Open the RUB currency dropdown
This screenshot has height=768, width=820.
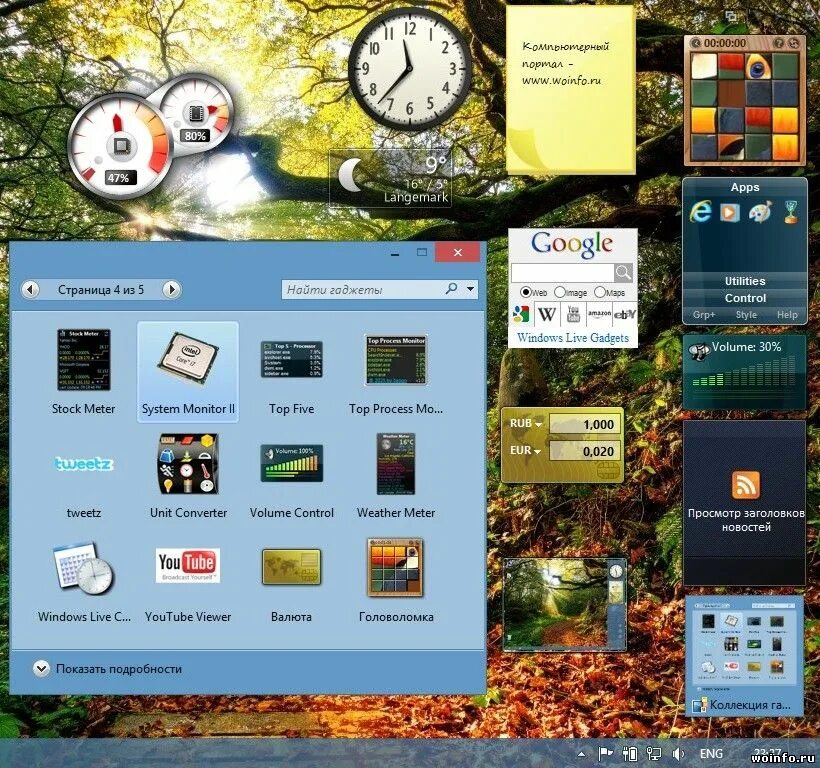pos(537,423)
